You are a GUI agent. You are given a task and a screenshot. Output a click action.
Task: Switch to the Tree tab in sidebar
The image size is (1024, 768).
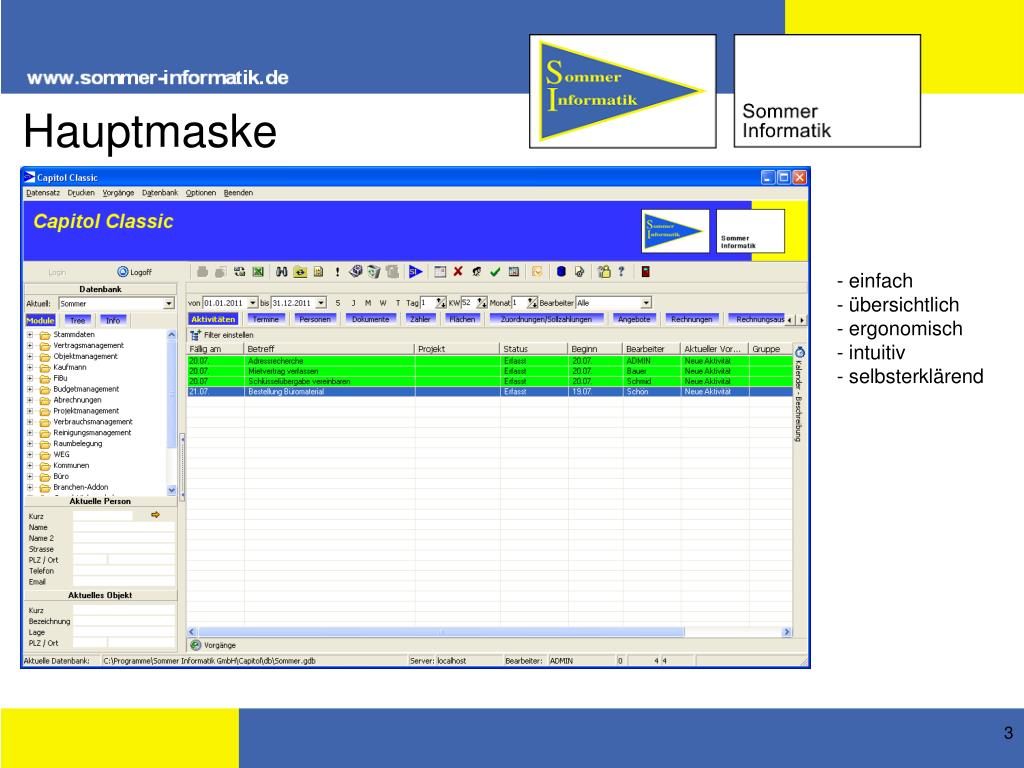[x=78, y=320]
